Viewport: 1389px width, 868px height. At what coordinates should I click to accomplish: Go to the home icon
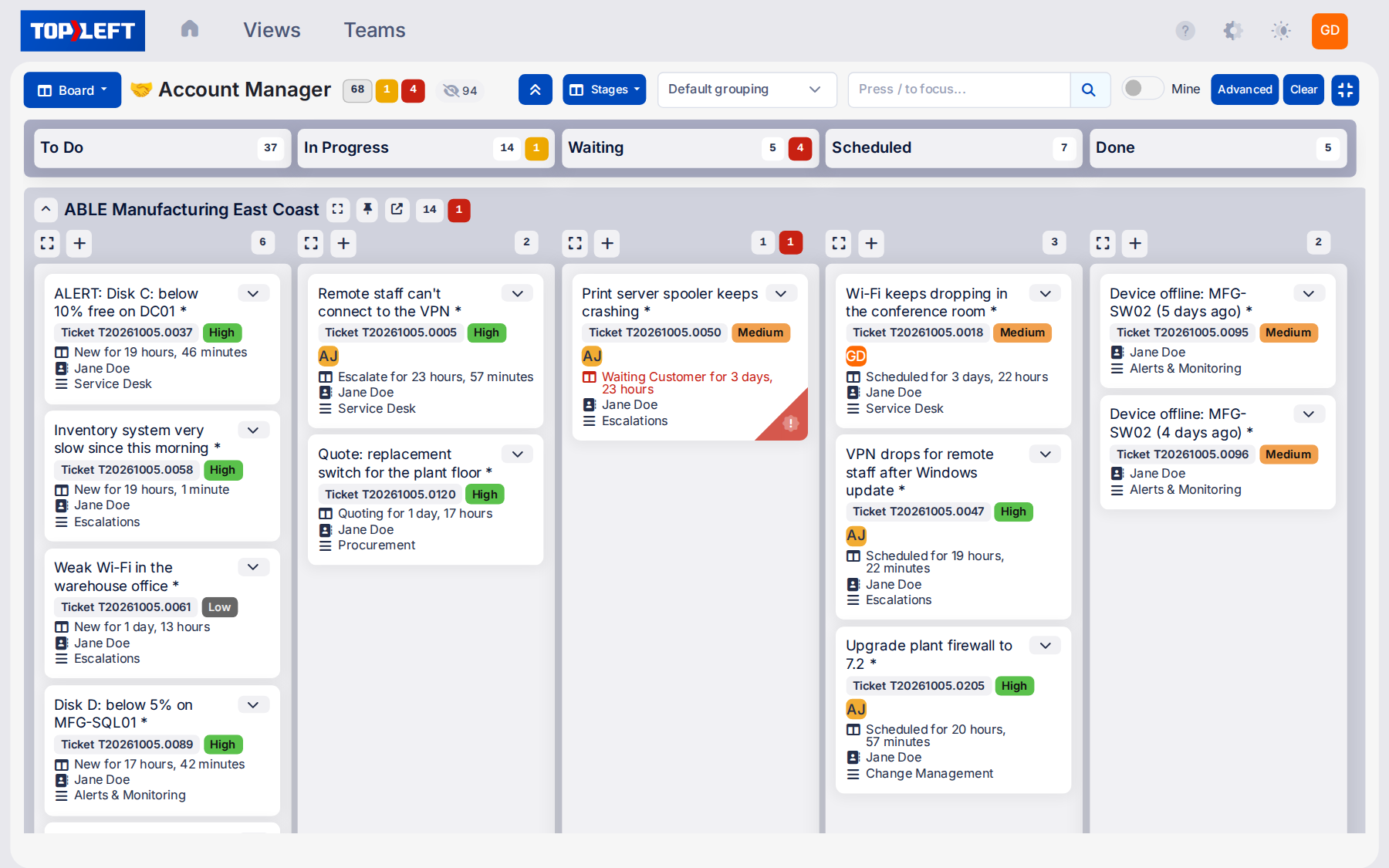click(x=190, y=29)
